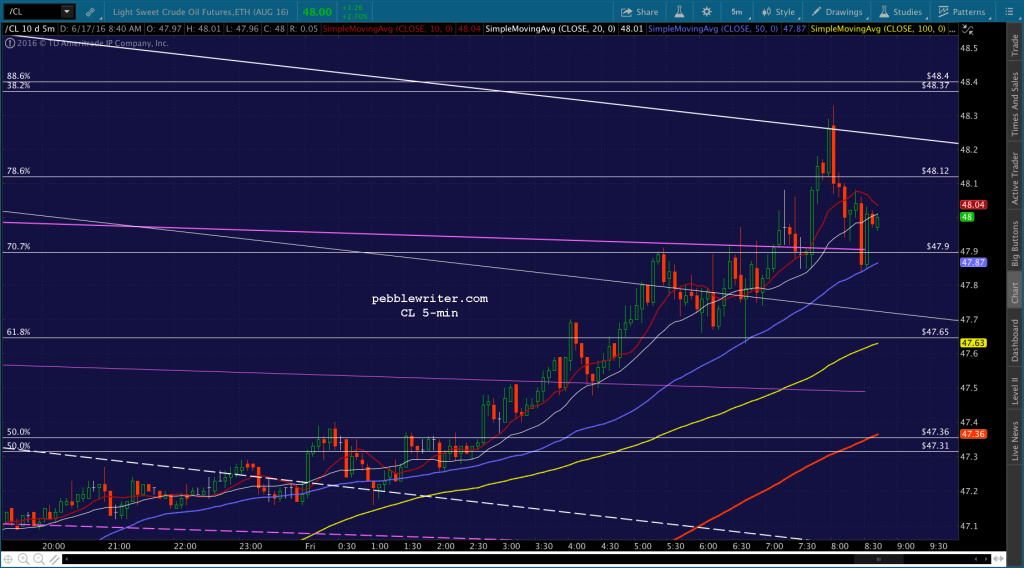Viewport: 1024px width, 568px height.
Task: Open the Times And Sales sidebar tab
Action: click(1015, 104)
